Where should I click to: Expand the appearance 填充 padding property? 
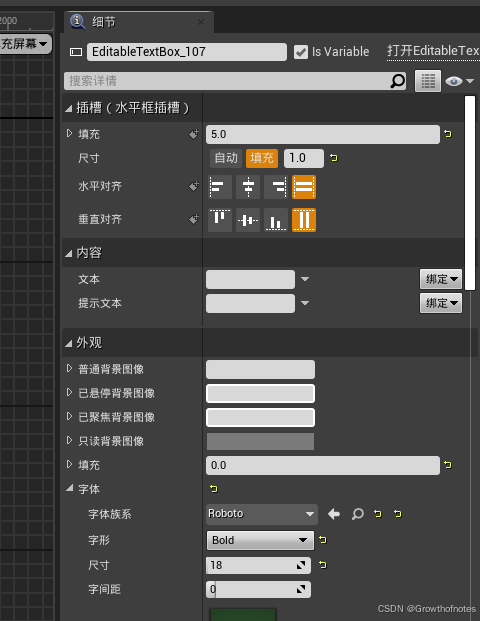point(69,464)
